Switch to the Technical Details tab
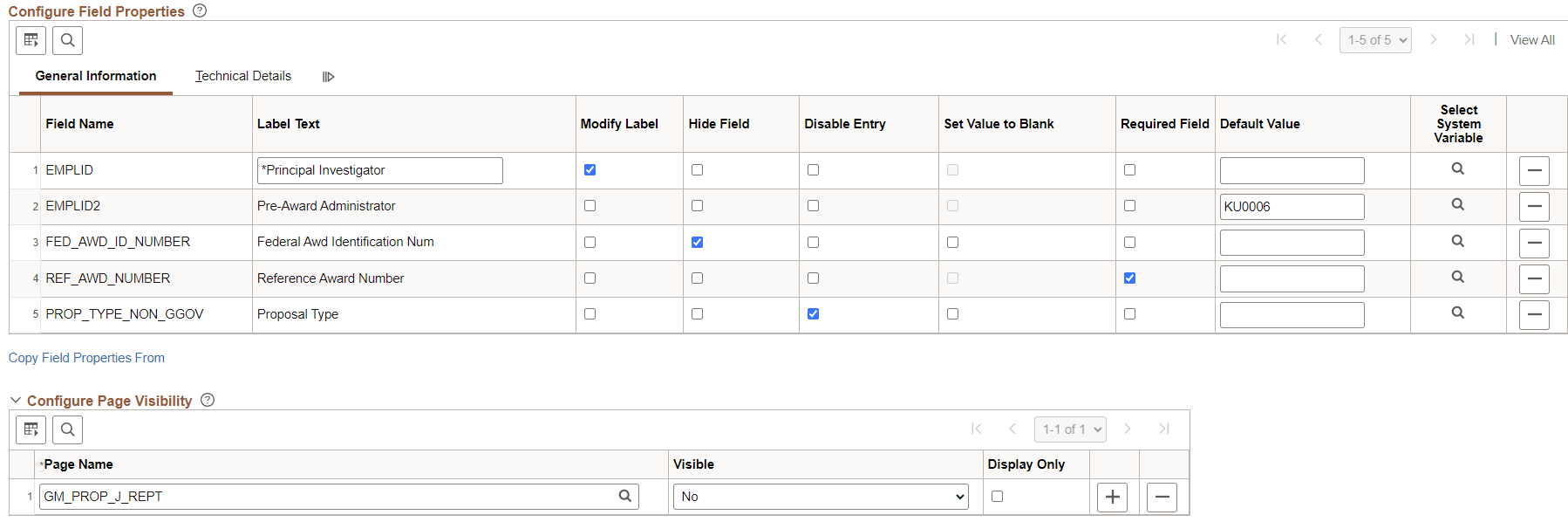 click(243, 76)
